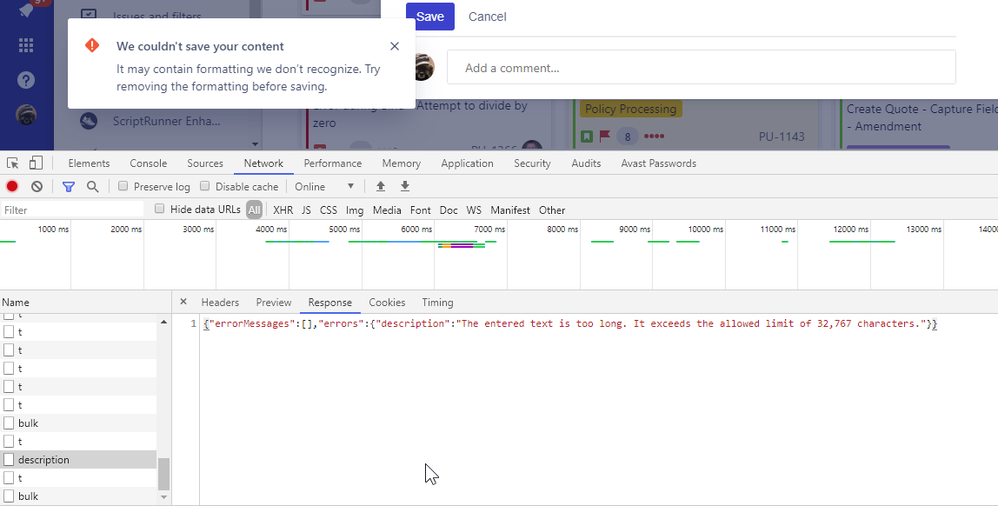The height and width of the screenshot is (506, 998).
Task: Click the network Filter text field
Action: pos(72,210)
